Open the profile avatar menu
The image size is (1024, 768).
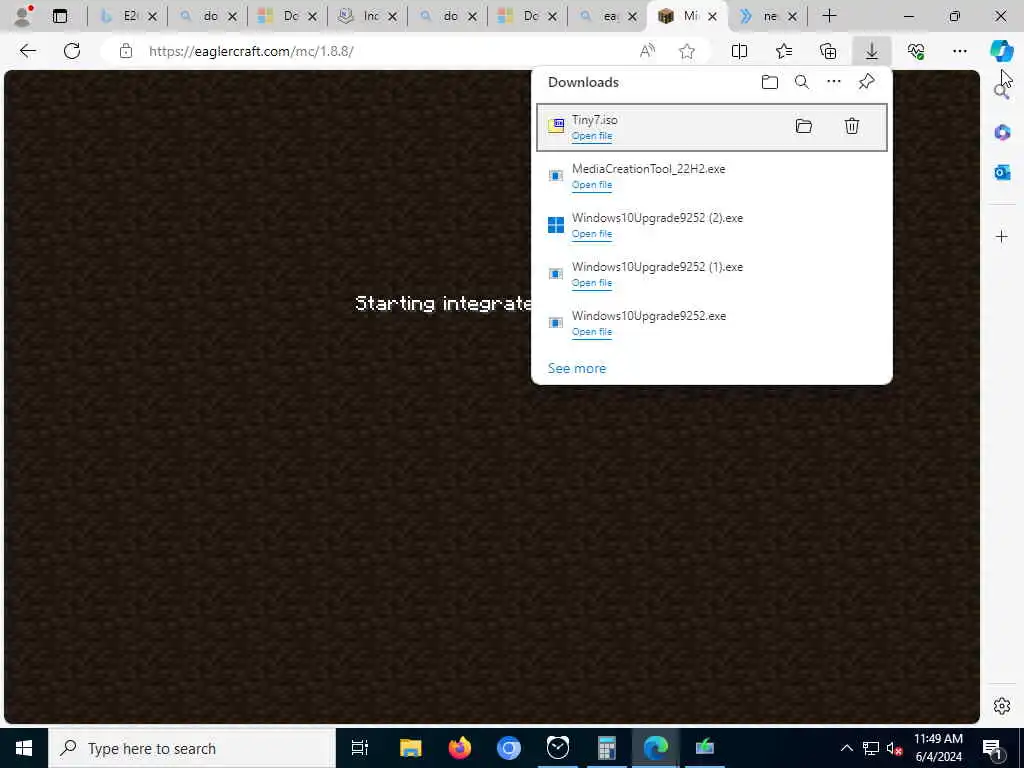[x=23, y=16]
